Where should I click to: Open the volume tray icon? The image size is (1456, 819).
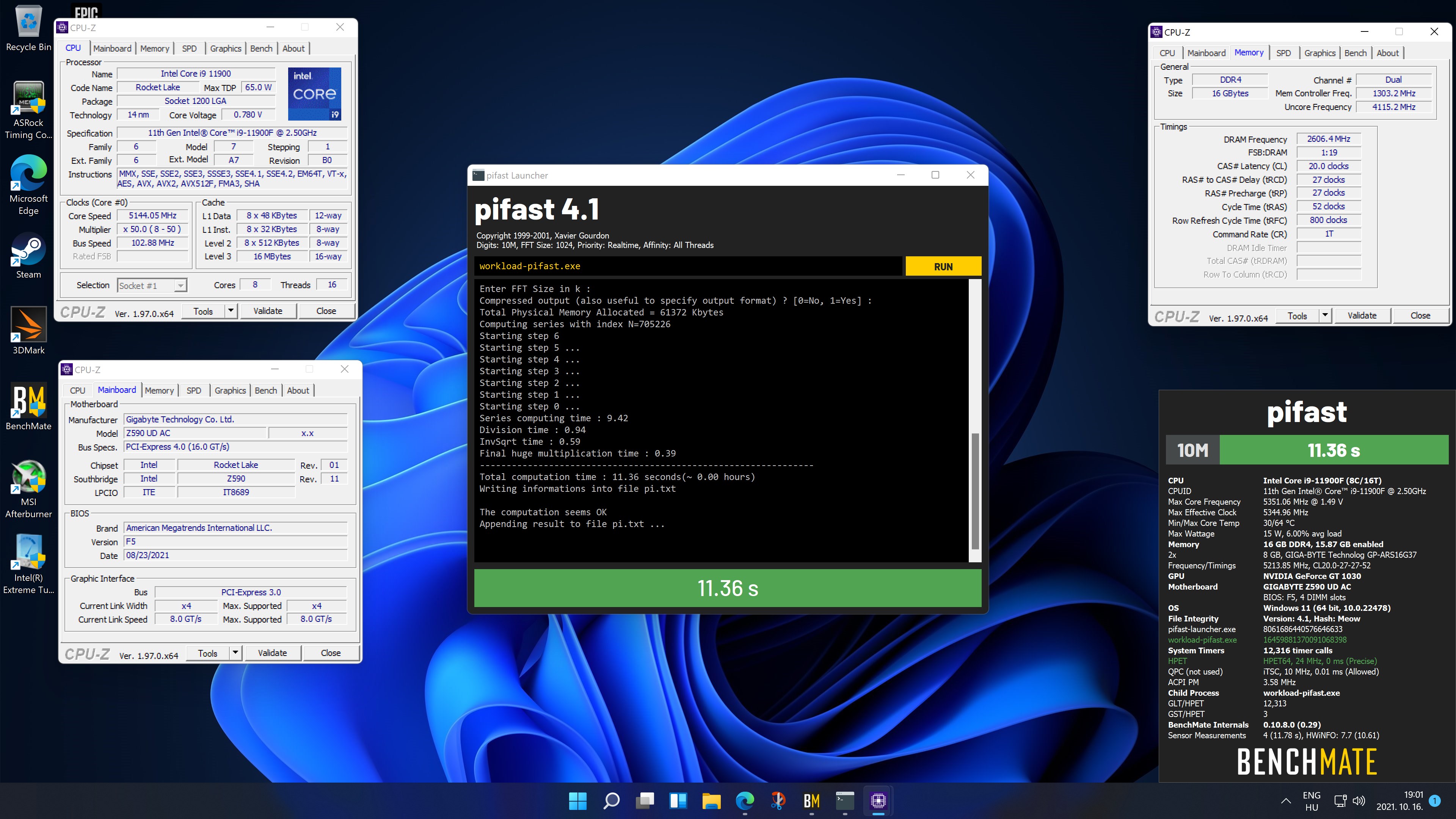pyautogui.click(x=1359, y=801)
